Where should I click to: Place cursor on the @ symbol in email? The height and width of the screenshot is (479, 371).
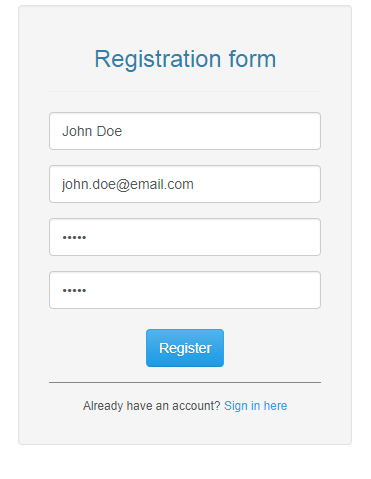122,185
